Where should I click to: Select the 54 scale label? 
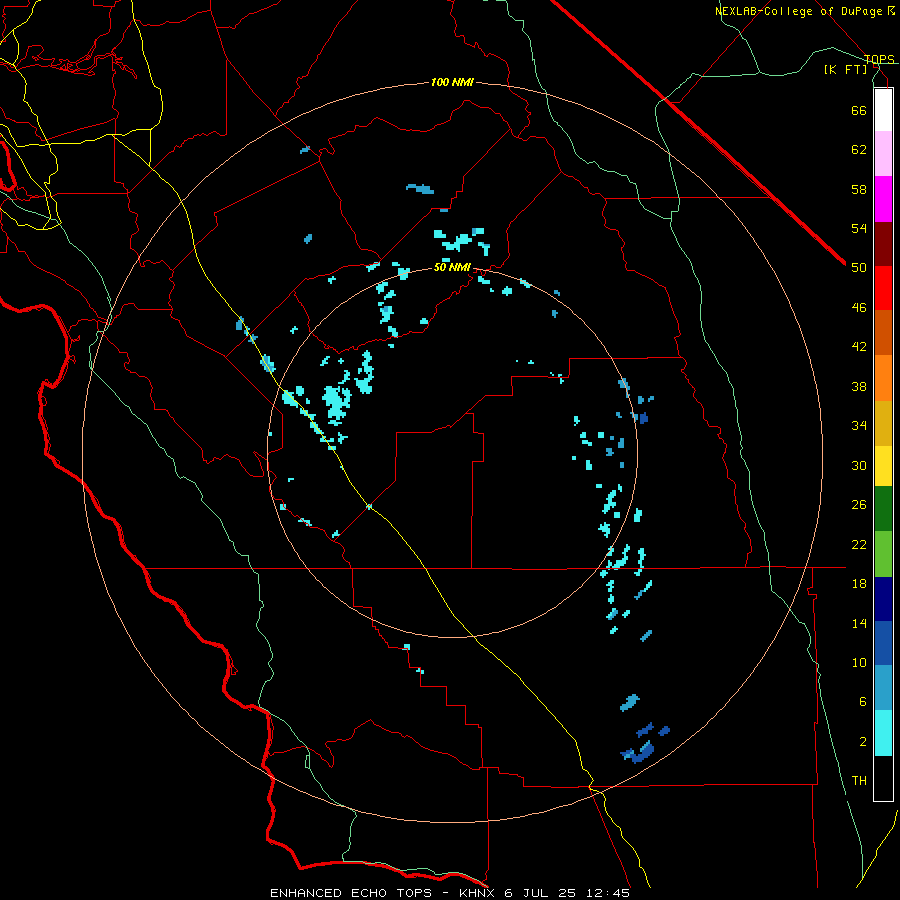click(x=859, y=228)
